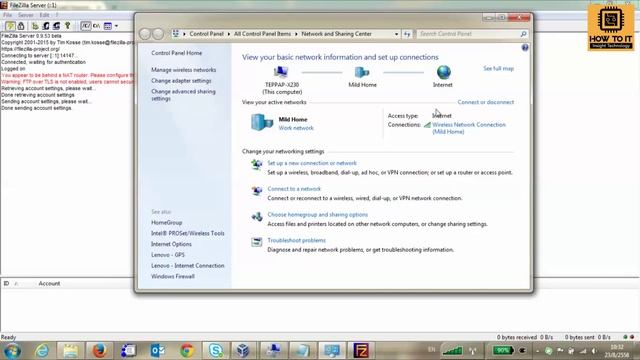Click the lock server padlock icon
Screen dimensions: 640x360
pyautogui.click(x=21, y=26)
